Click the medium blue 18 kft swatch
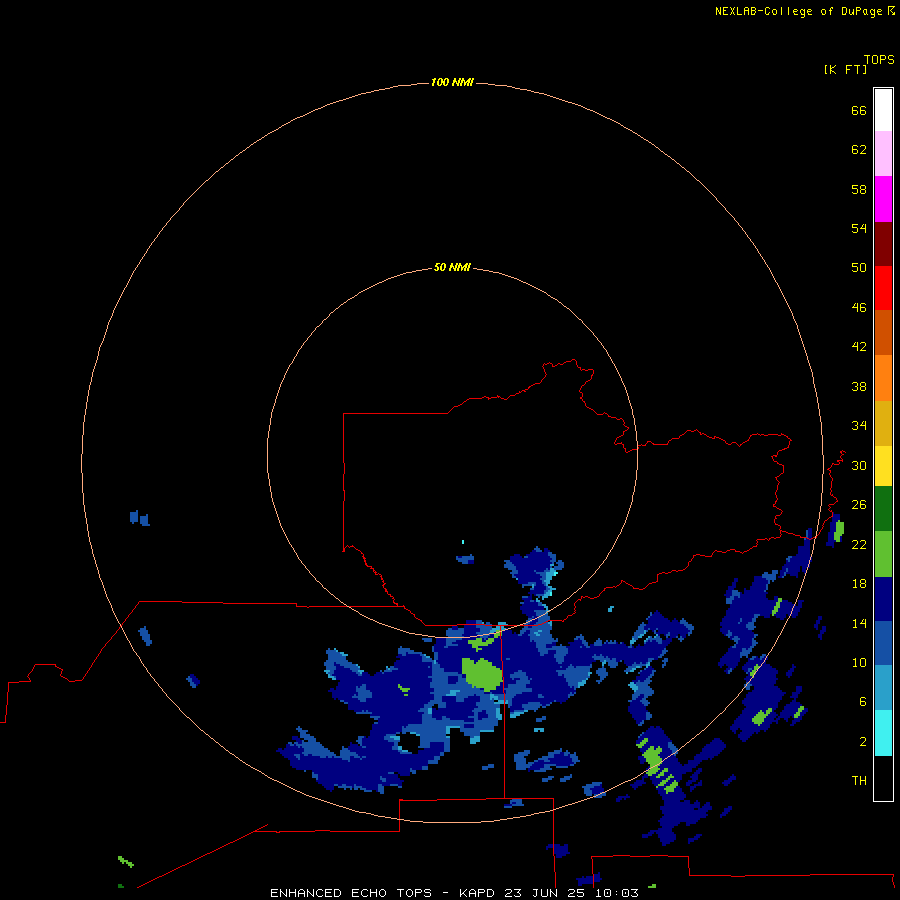 (883, 643)
